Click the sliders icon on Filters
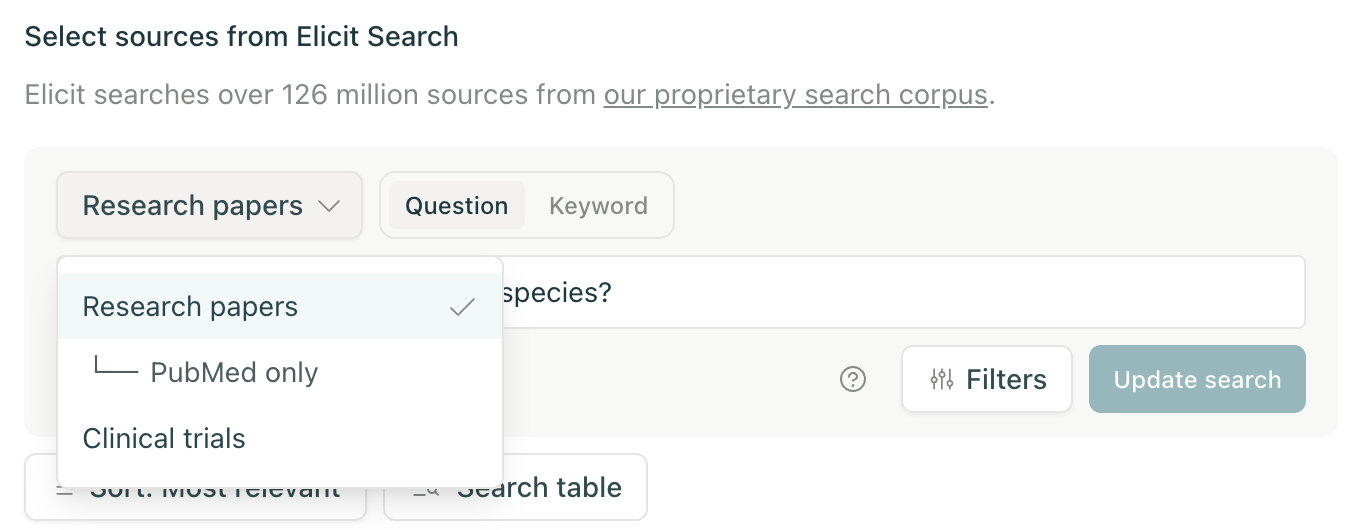The height and width of the screenshot is (530, 1352). coord(942,380)
